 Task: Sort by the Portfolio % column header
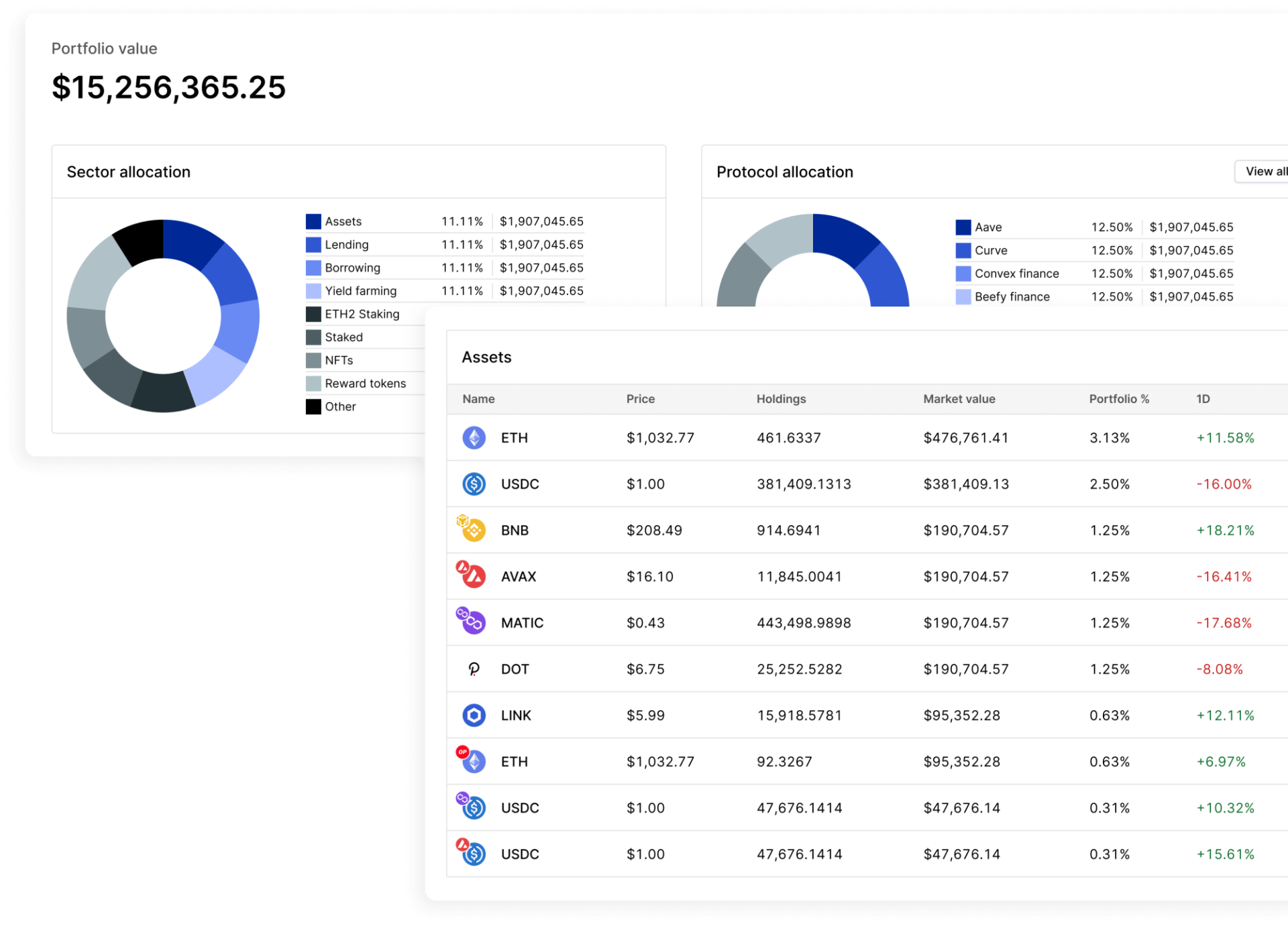(1119, 399)
